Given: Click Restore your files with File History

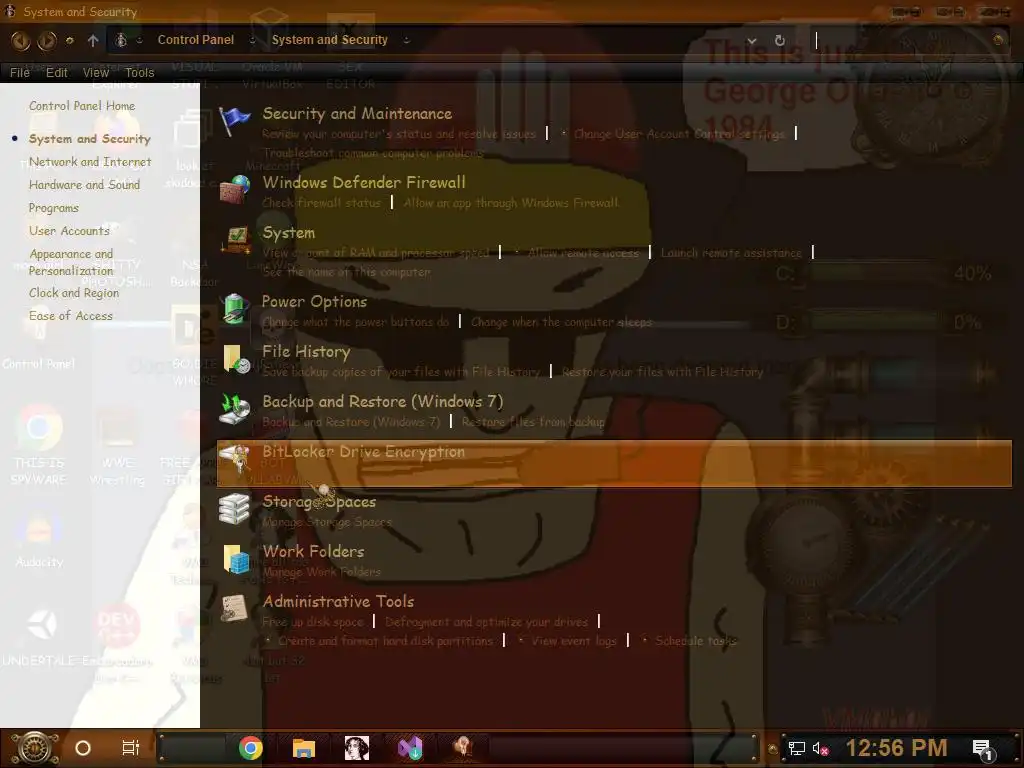Looking at the screenshot, I should [662, 372].
